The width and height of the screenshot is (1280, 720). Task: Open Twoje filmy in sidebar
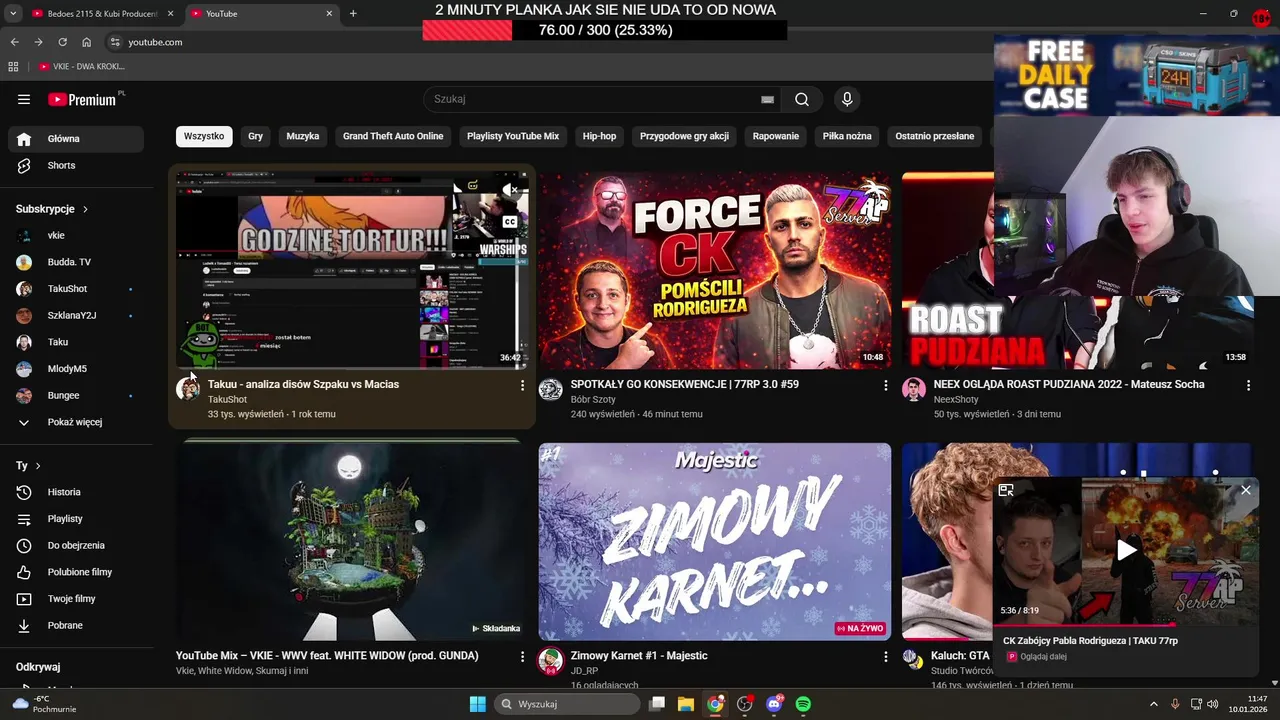76,599
